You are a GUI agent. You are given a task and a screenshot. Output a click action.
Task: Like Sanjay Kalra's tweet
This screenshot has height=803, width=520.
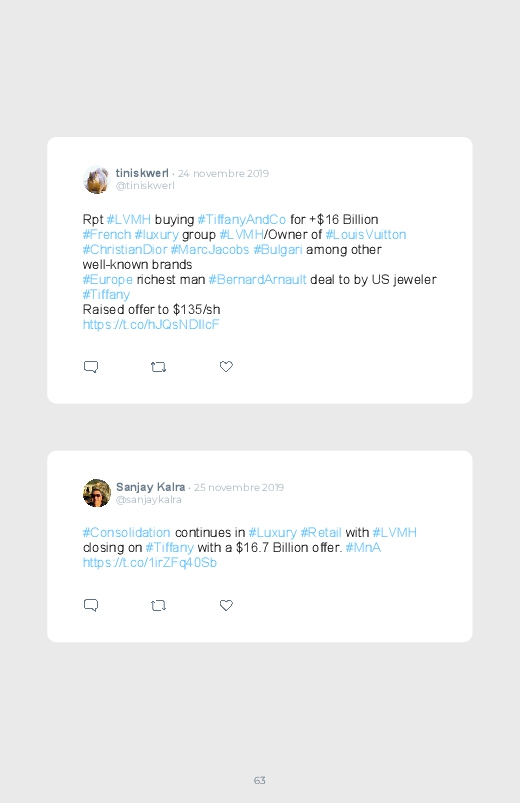pyautogui.click(x=226, y=605)
